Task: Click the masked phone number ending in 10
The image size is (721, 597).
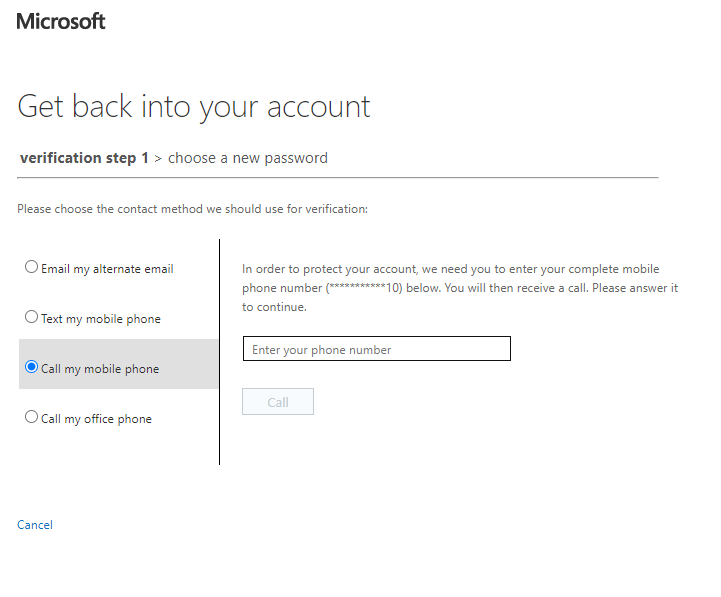Action: tap(364, 288)
